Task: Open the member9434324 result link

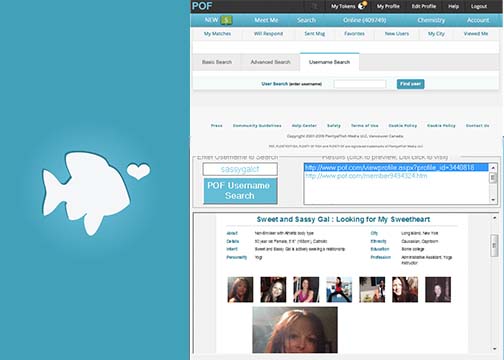Action: 366,176
